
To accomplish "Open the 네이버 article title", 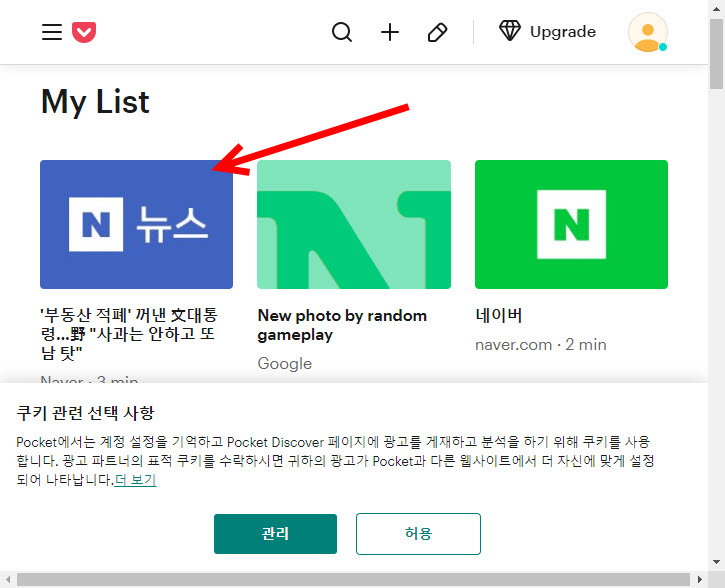I will tap(499, 315).
